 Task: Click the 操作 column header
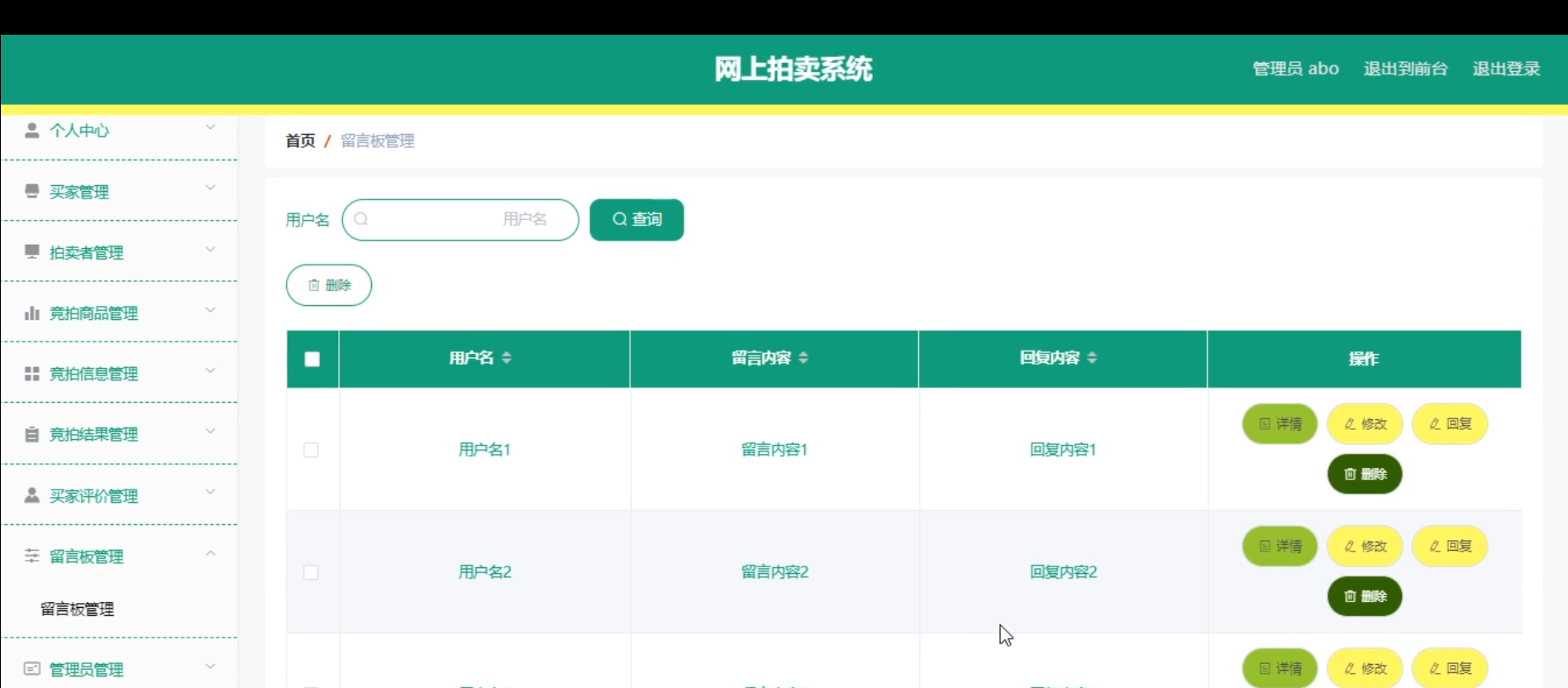pos(1364,359)
